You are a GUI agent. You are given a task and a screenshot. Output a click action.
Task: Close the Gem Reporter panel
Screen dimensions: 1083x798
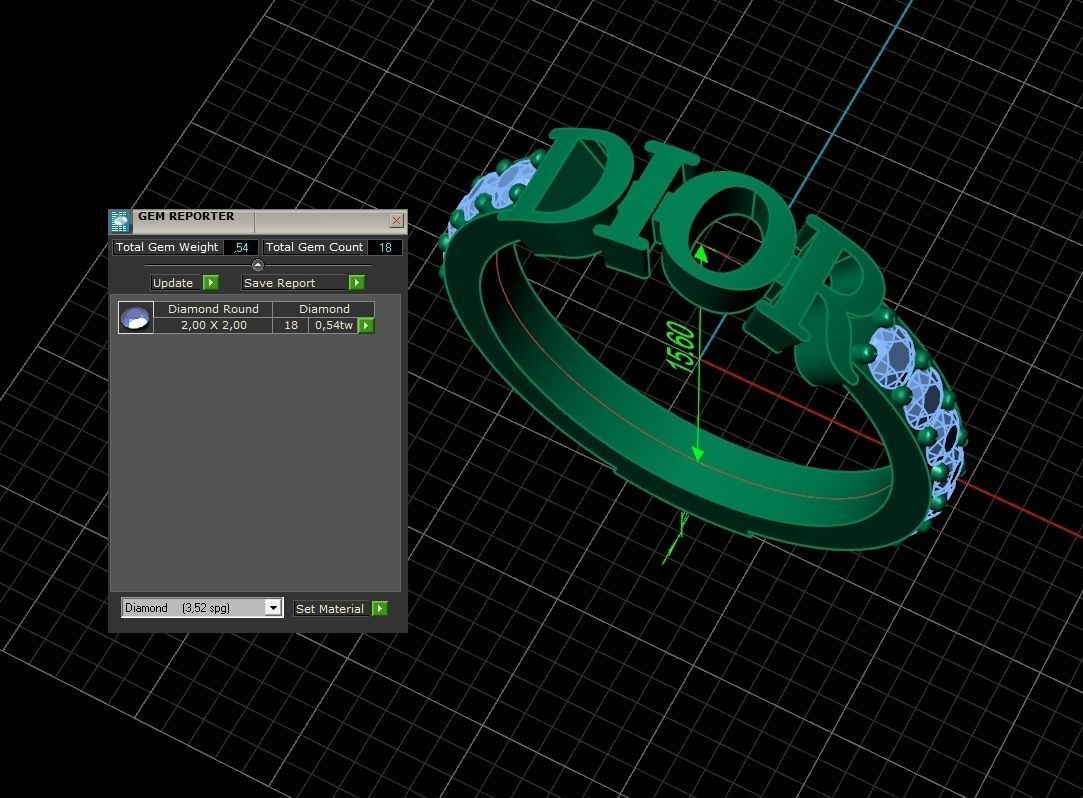396,220
